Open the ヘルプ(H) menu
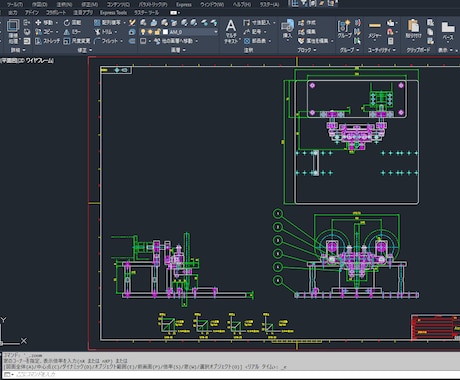460x380 pixels. pos(242,5)
